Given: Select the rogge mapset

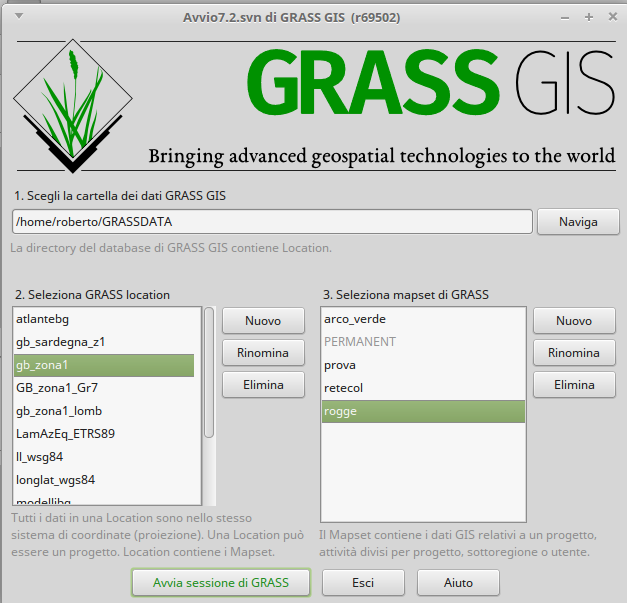Looking at the screenshot, I should click(x=423, y=411).
